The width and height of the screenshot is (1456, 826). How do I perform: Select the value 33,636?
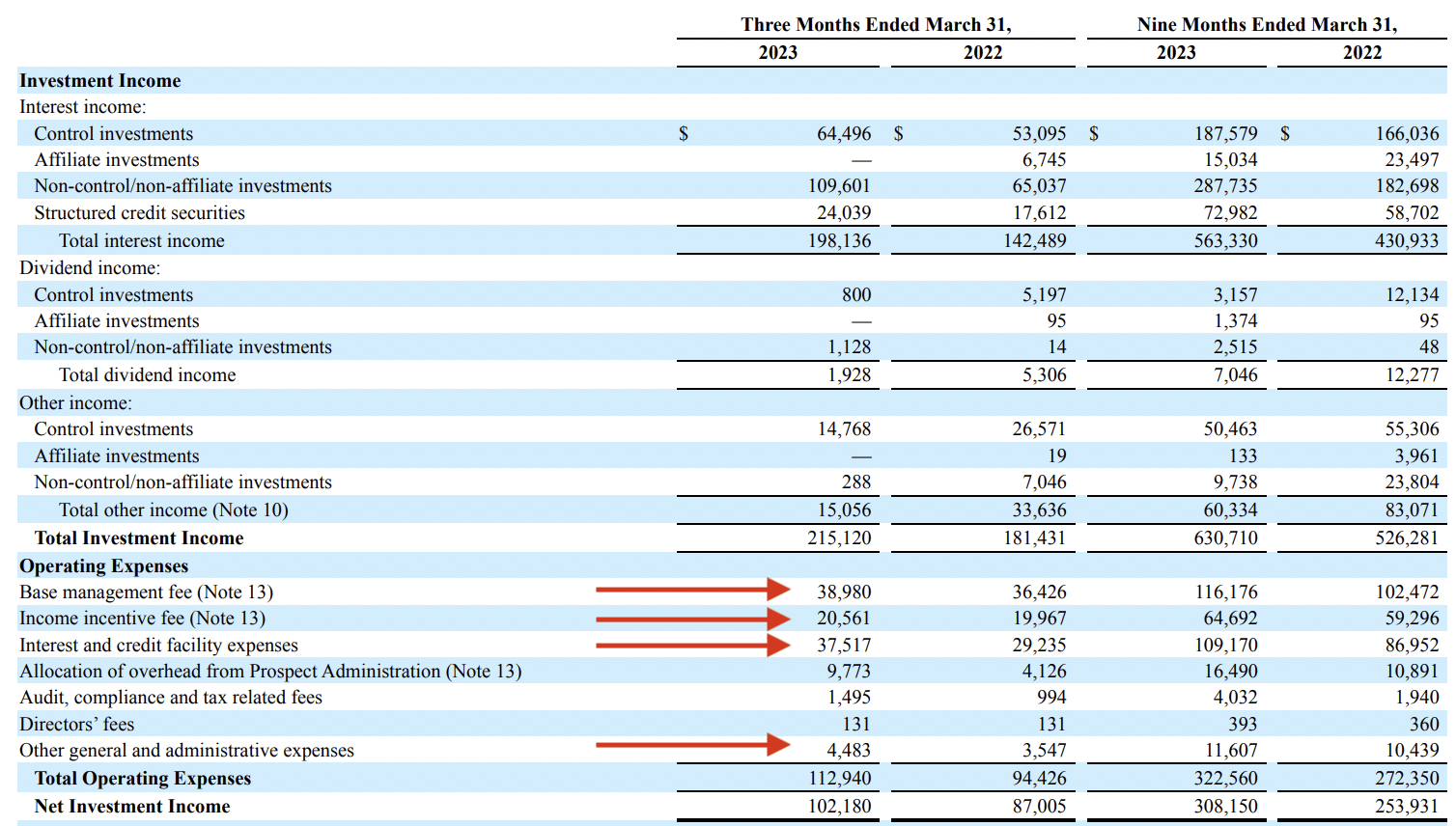[x=1040, y=510]
